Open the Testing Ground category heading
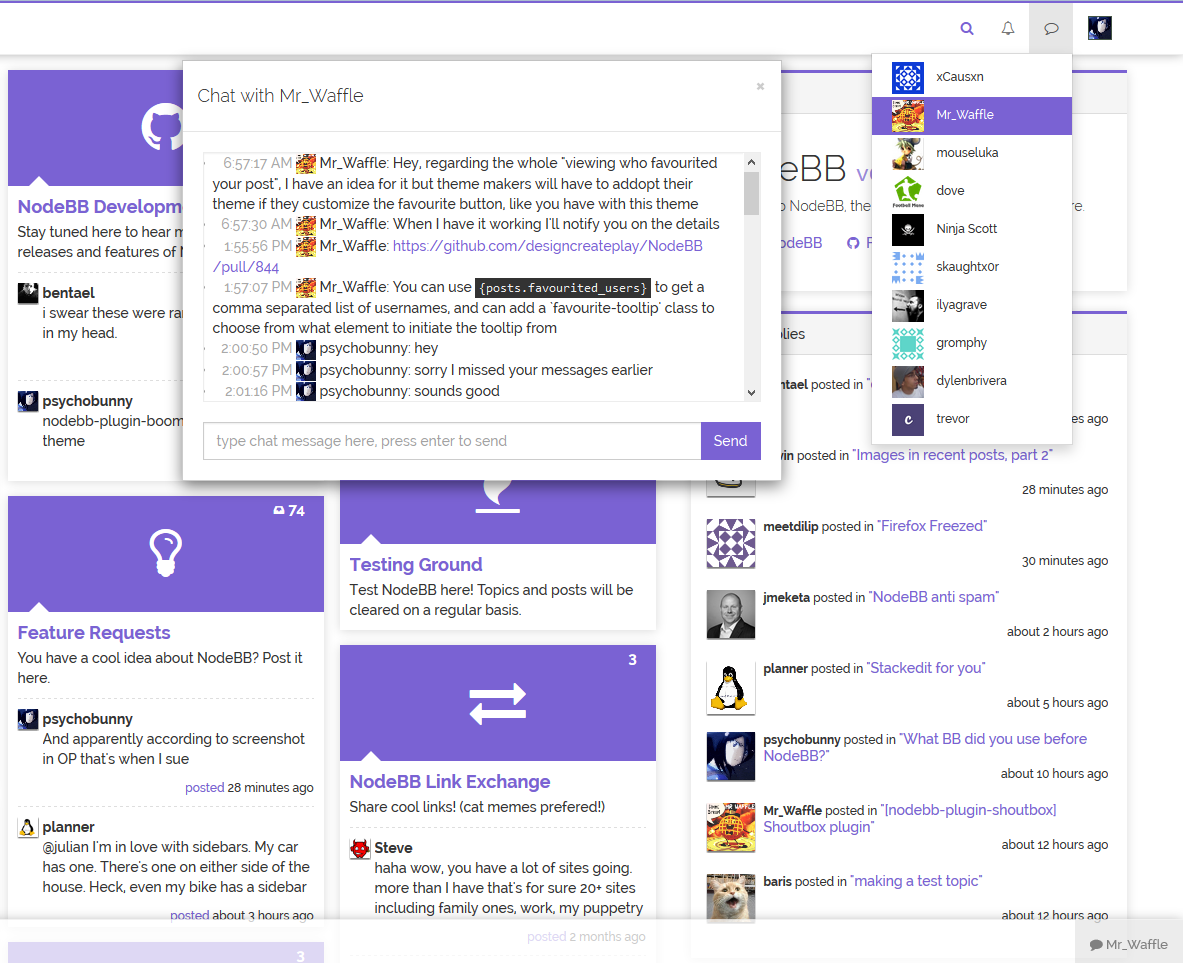The width and height of the screenshot is (1183, 963). pos(416,565)
